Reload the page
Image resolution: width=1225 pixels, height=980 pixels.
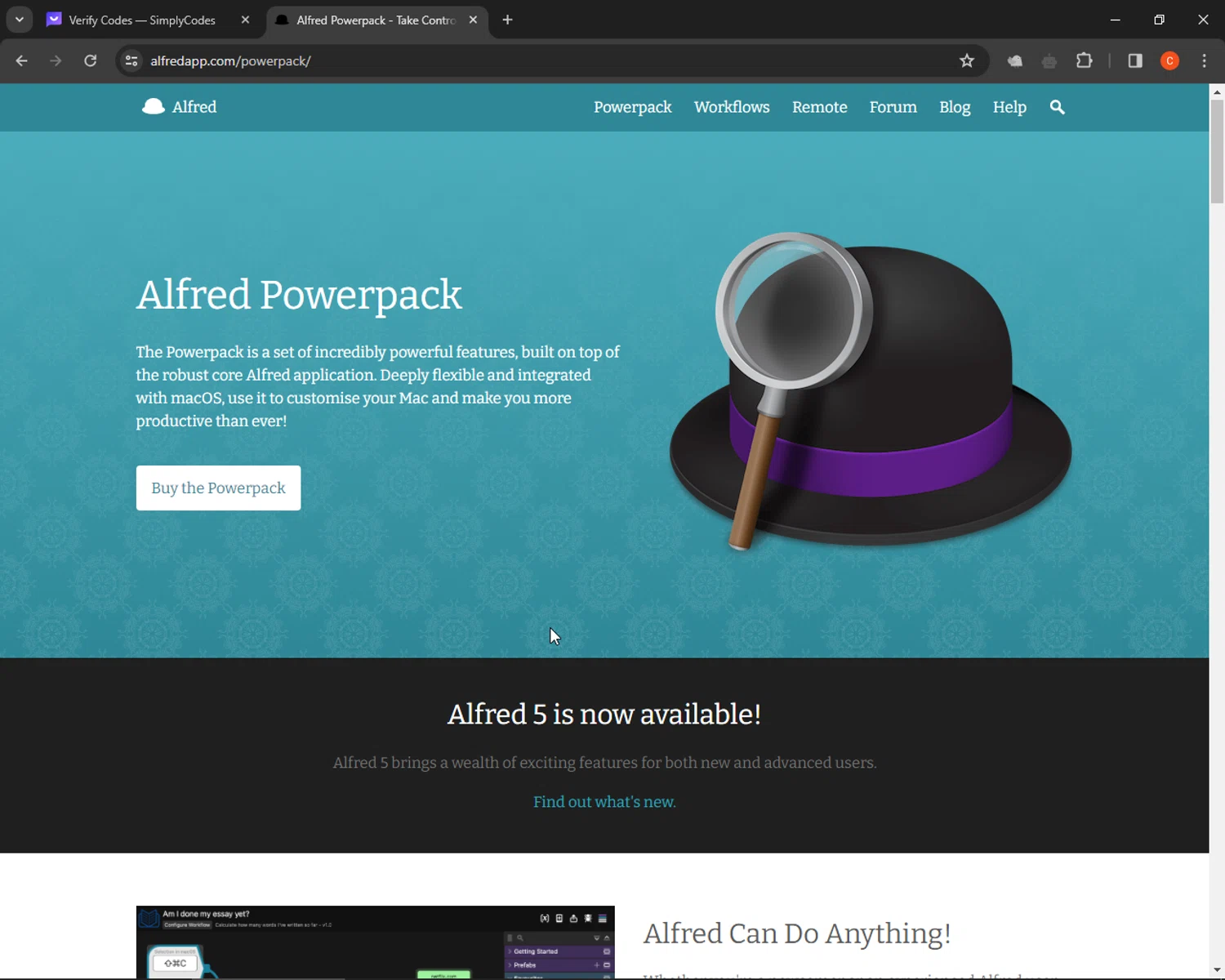(91, 60)
